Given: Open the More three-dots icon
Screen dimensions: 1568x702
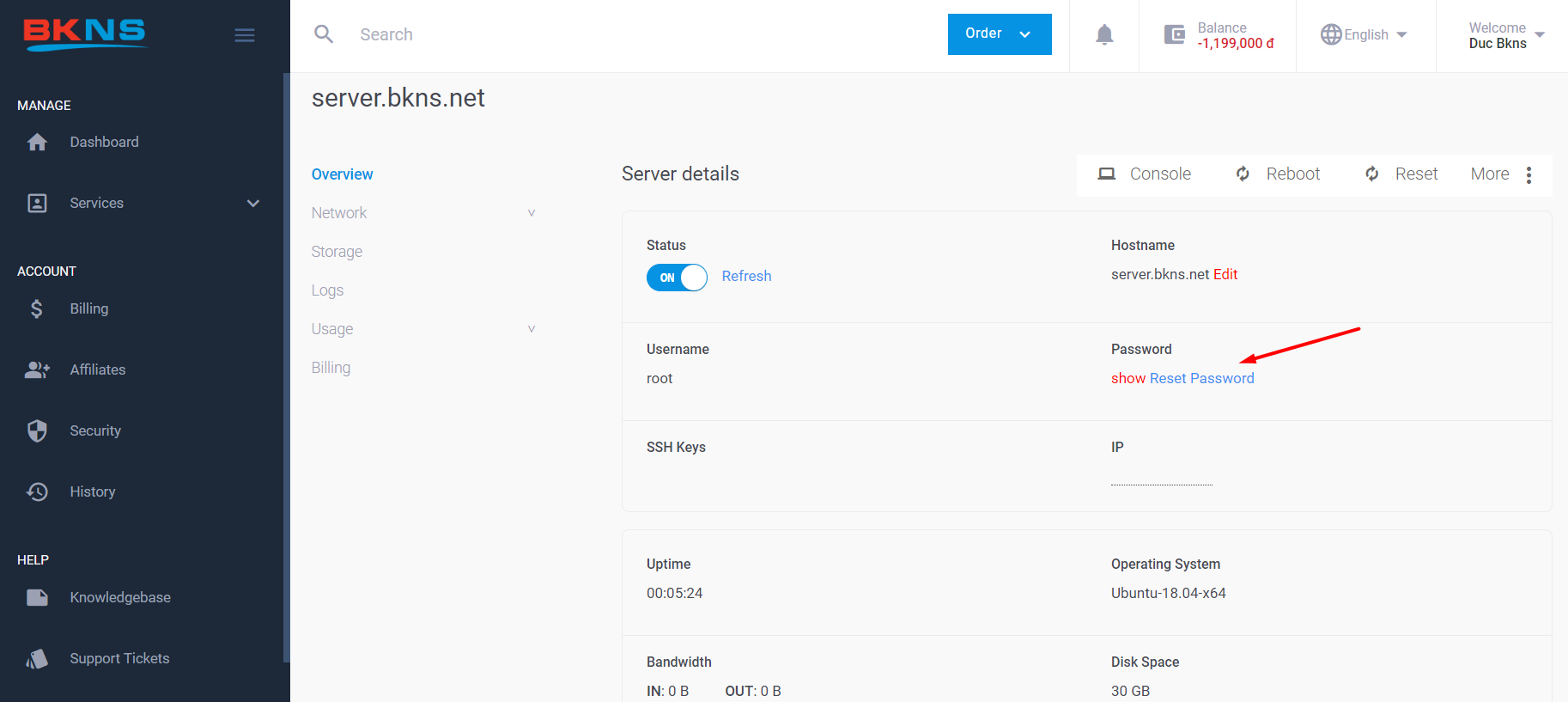Looking at the screenshot, I should (1528, 174).
